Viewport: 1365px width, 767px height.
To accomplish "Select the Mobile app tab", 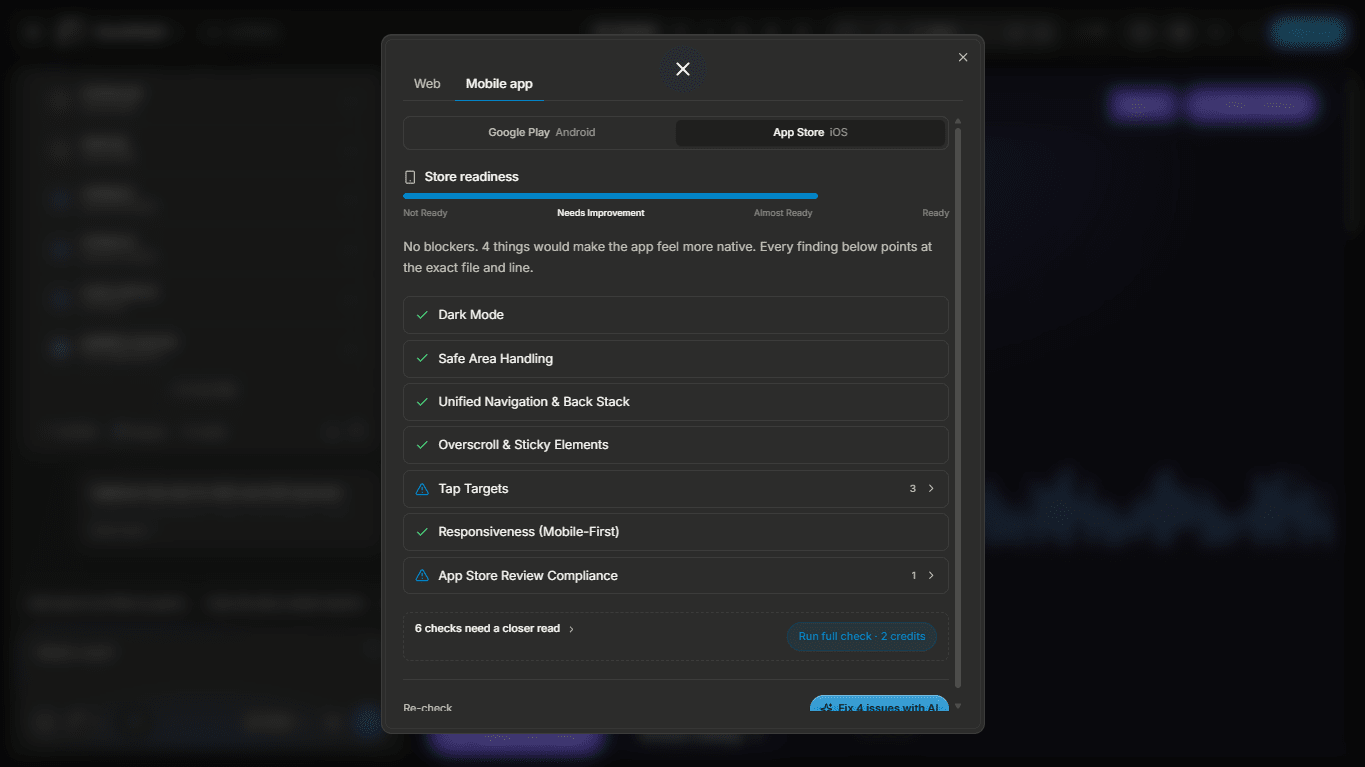I will point(499,84).
